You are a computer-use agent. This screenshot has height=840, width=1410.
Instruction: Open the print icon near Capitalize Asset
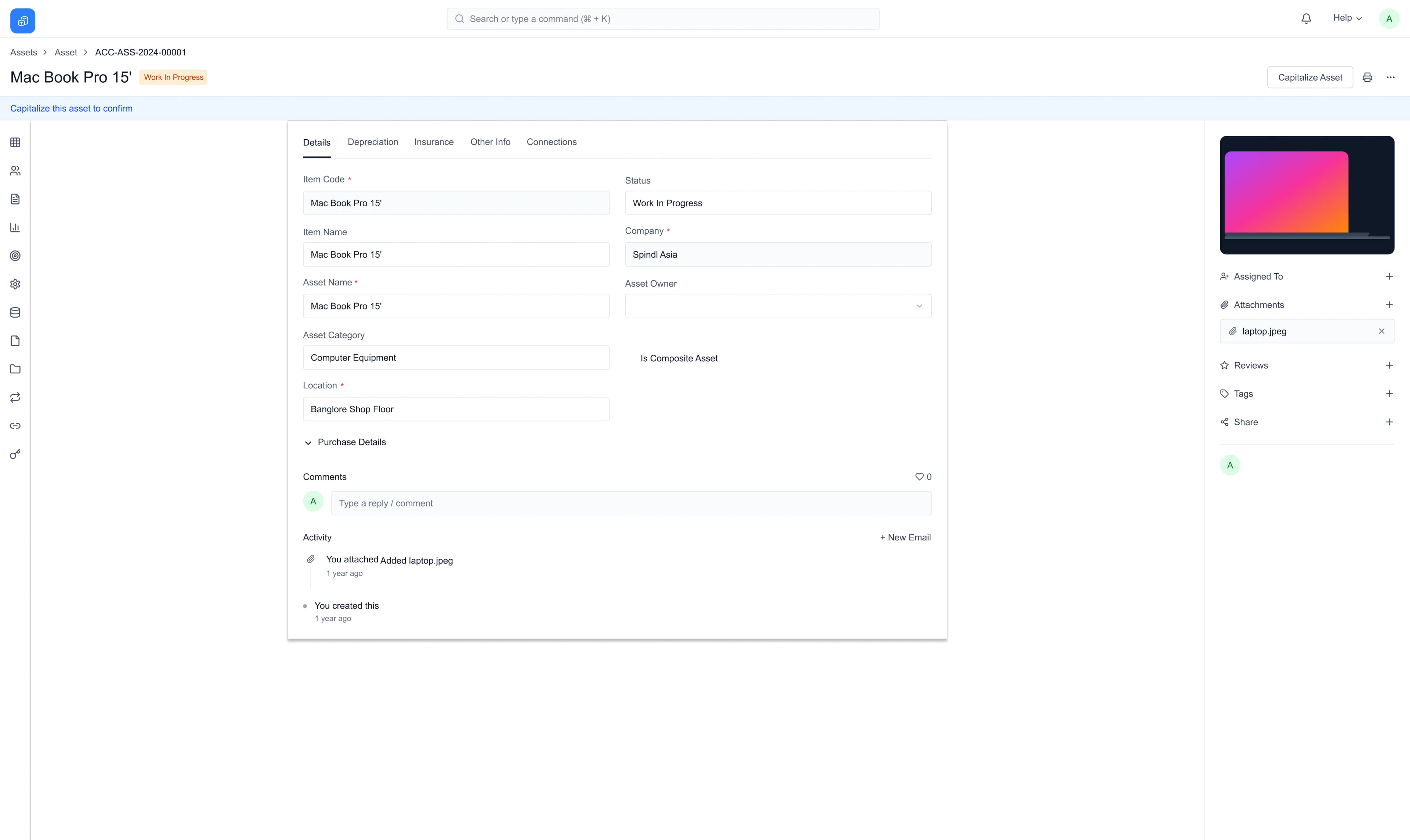(x=1367, y=77)
